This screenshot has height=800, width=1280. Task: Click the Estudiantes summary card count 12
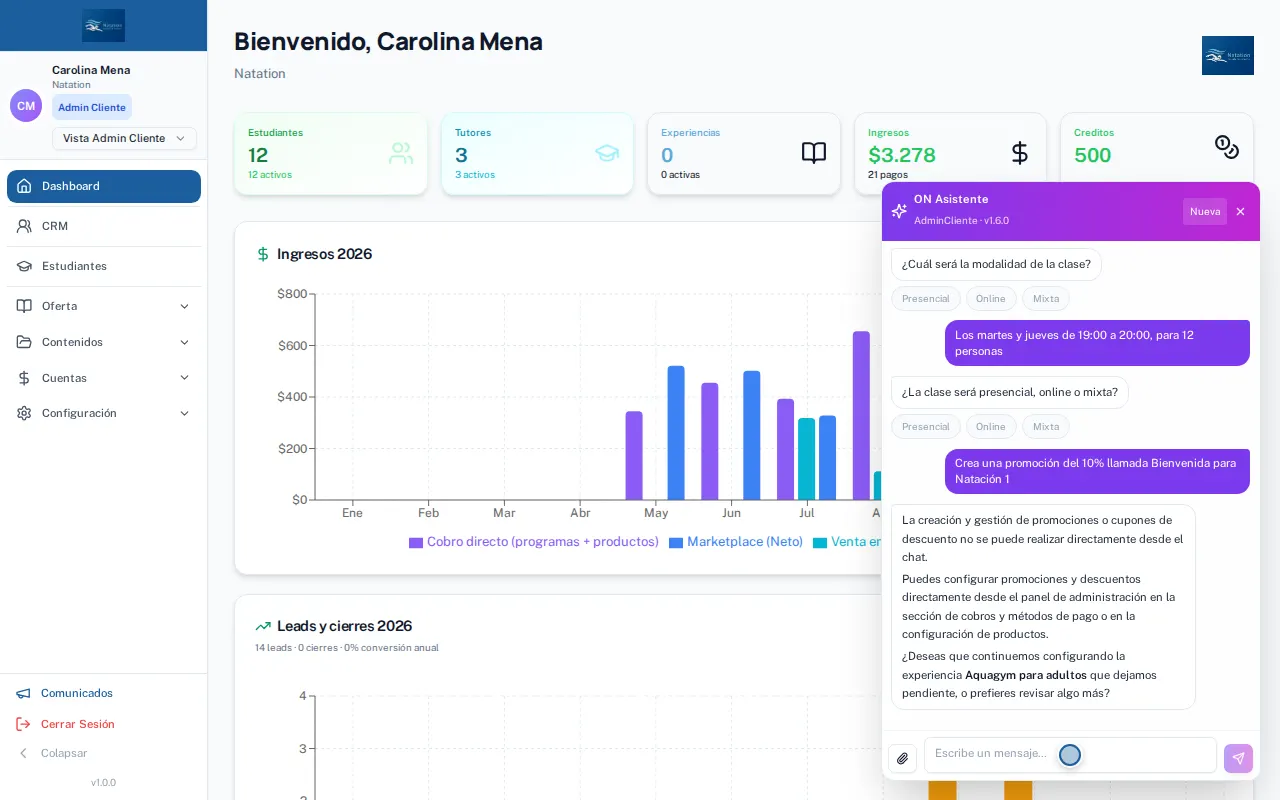[x=258, y=155]
